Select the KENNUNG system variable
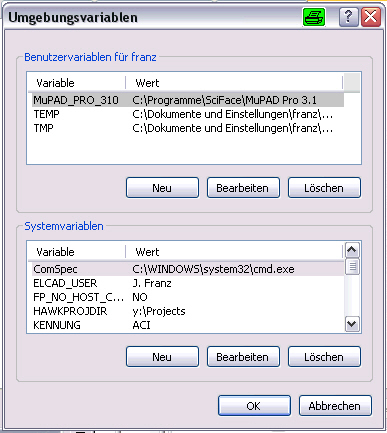This screenshot has width=387, height=433. (57, 325)
